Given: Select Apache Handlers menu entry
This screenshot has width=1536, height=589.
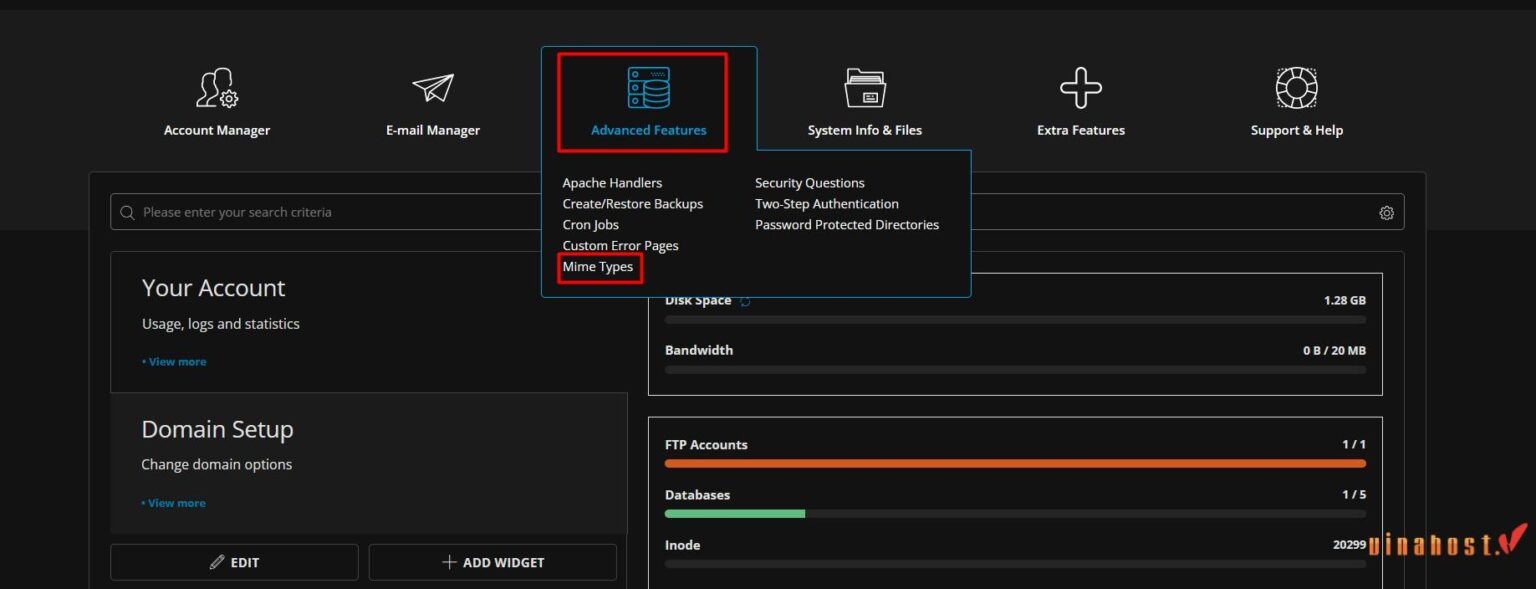Looking at the screenshot, I should pyautogui.click(x=612, y=183).
